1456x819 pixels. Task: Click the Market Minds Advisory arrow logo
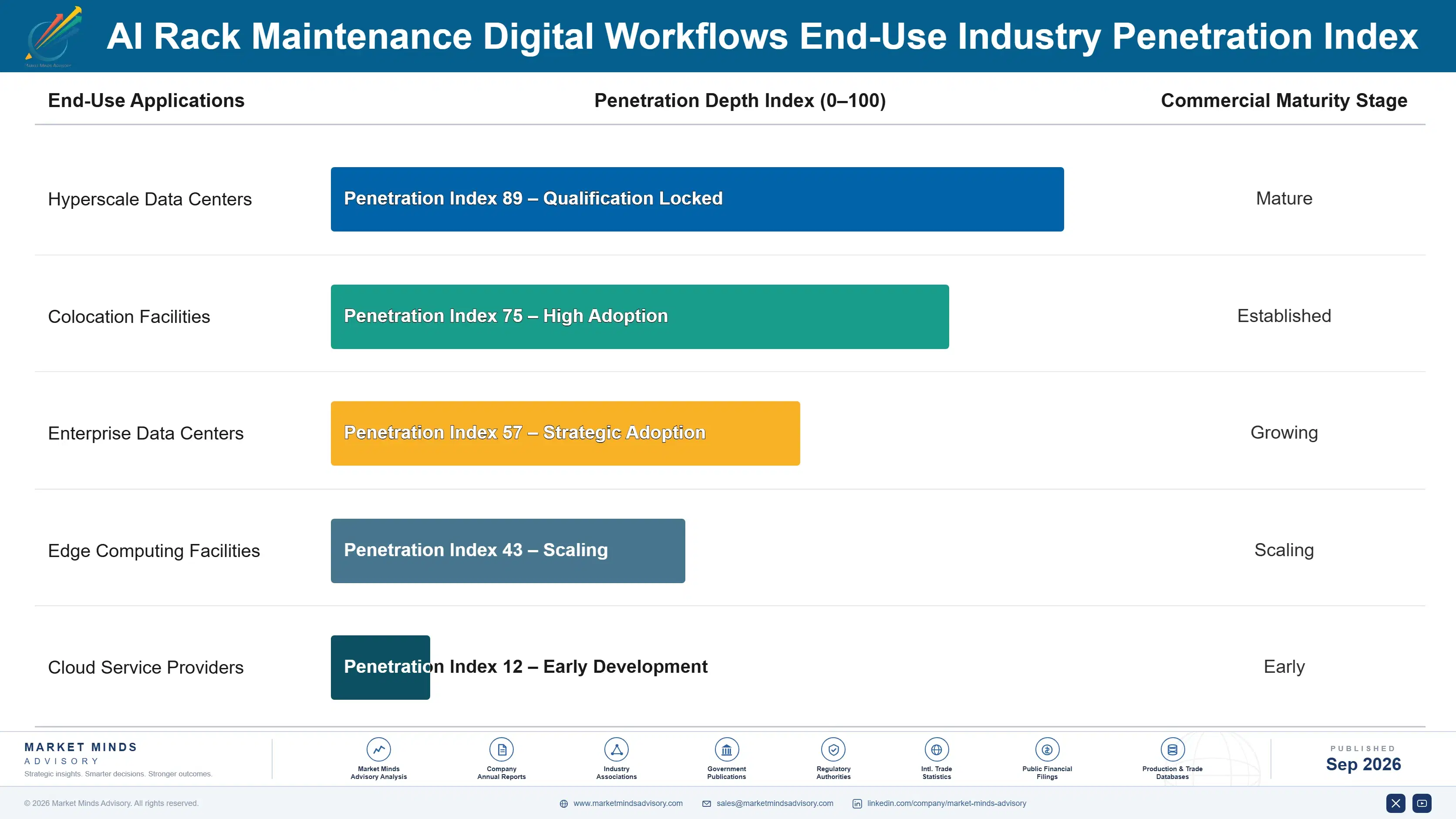coord(53,37)
